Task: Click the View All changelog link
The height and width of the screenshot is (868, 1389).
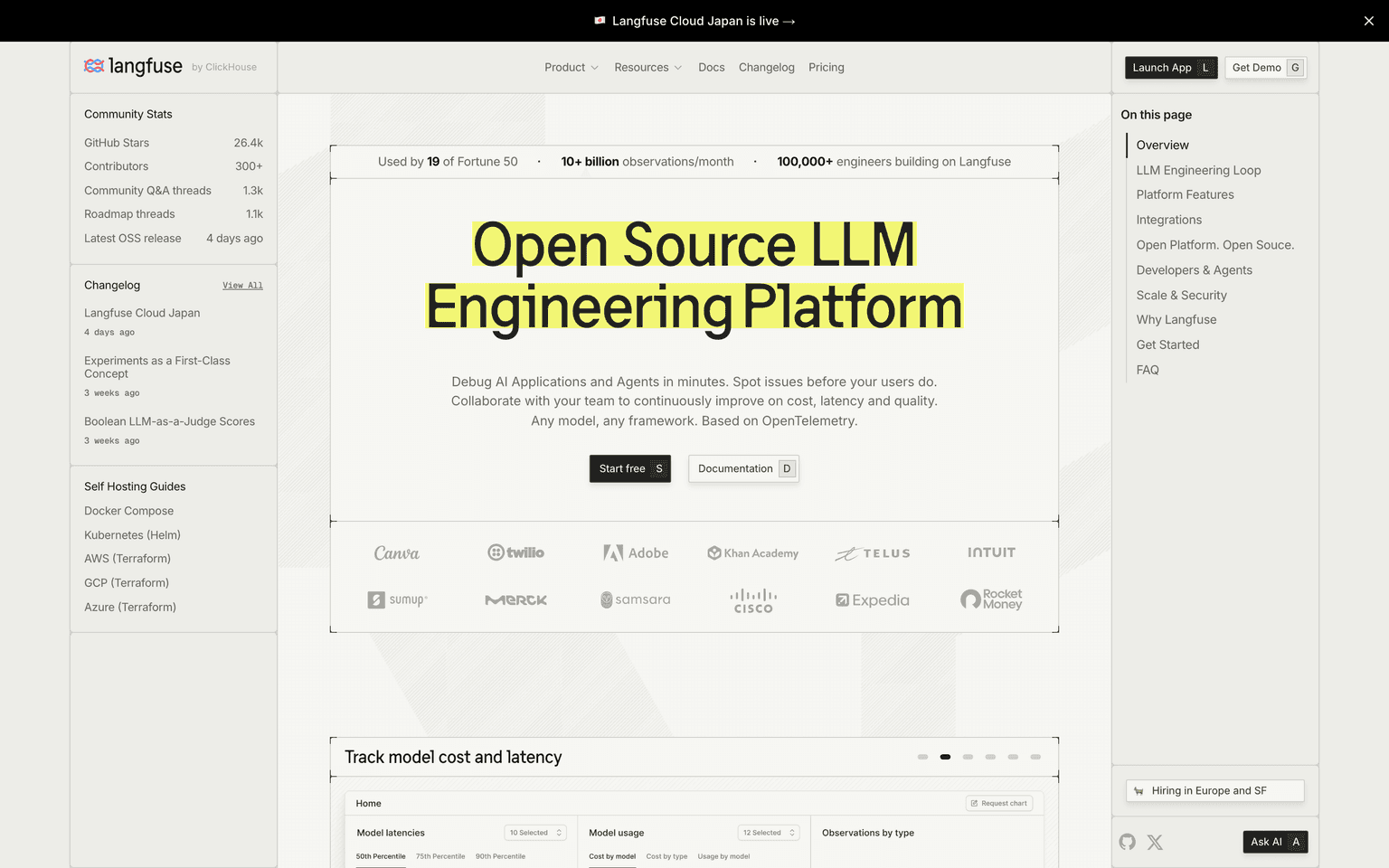Action: (x=242, y=286)
